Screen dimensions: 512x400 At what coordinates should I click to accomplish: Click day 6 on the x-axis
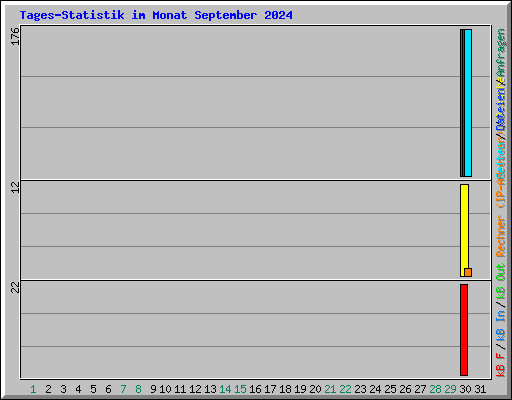pos(108,389)
